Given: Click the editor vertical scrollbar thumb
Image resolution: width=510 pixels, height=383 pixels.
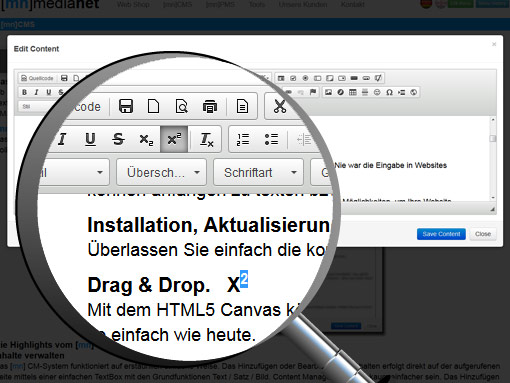Looking at the screenshot, I should click(x=493, y=139).
